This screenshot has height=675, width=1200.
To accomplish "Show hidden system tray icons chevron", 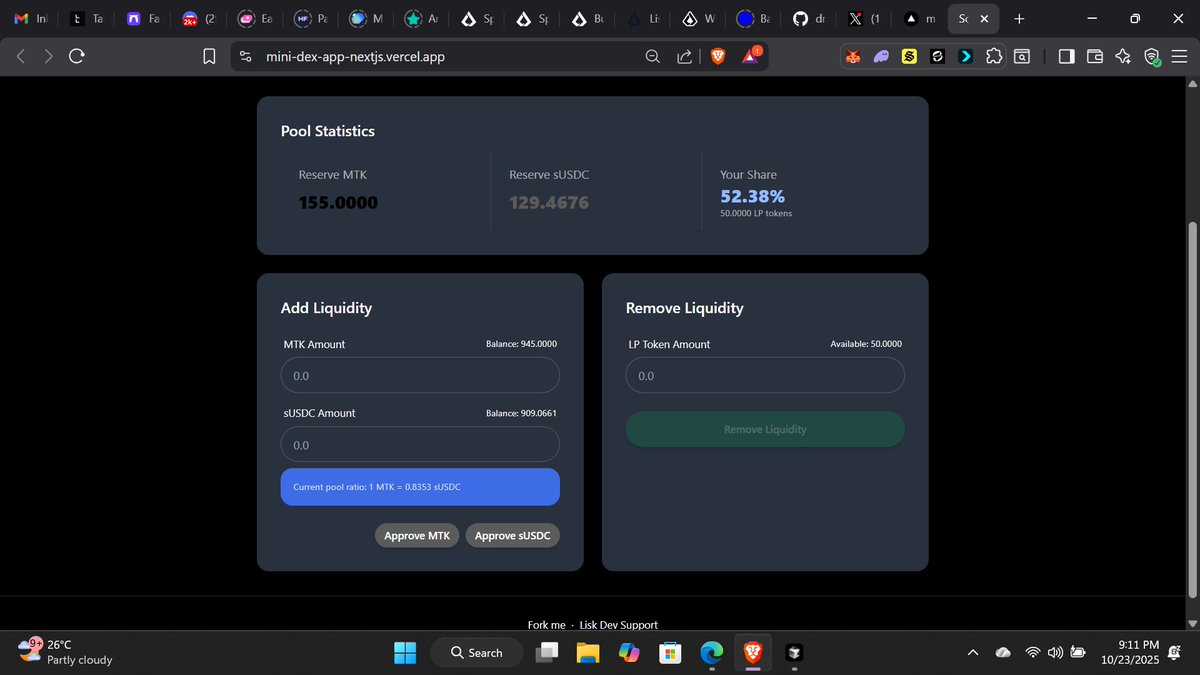I will click(973, 653).
